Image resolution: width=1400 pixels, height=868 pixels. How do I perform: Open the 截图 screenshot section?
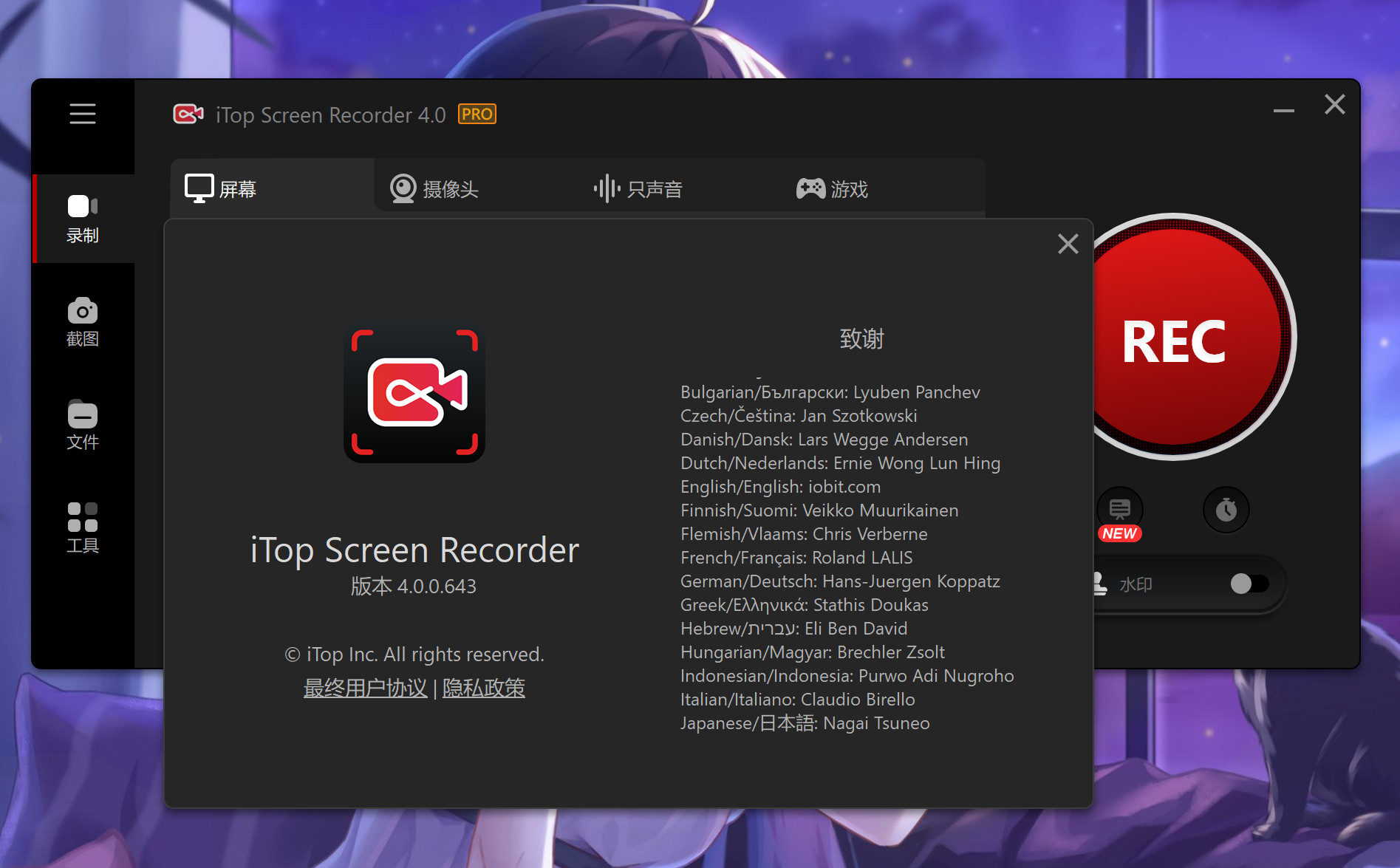83,322
